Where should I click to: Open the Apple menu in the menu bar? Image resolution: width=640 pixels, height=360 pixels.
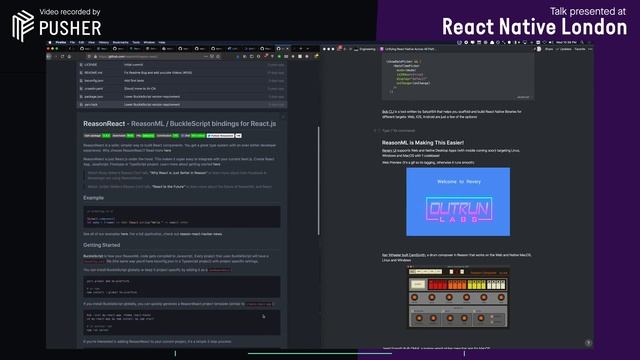pos(50,42)
